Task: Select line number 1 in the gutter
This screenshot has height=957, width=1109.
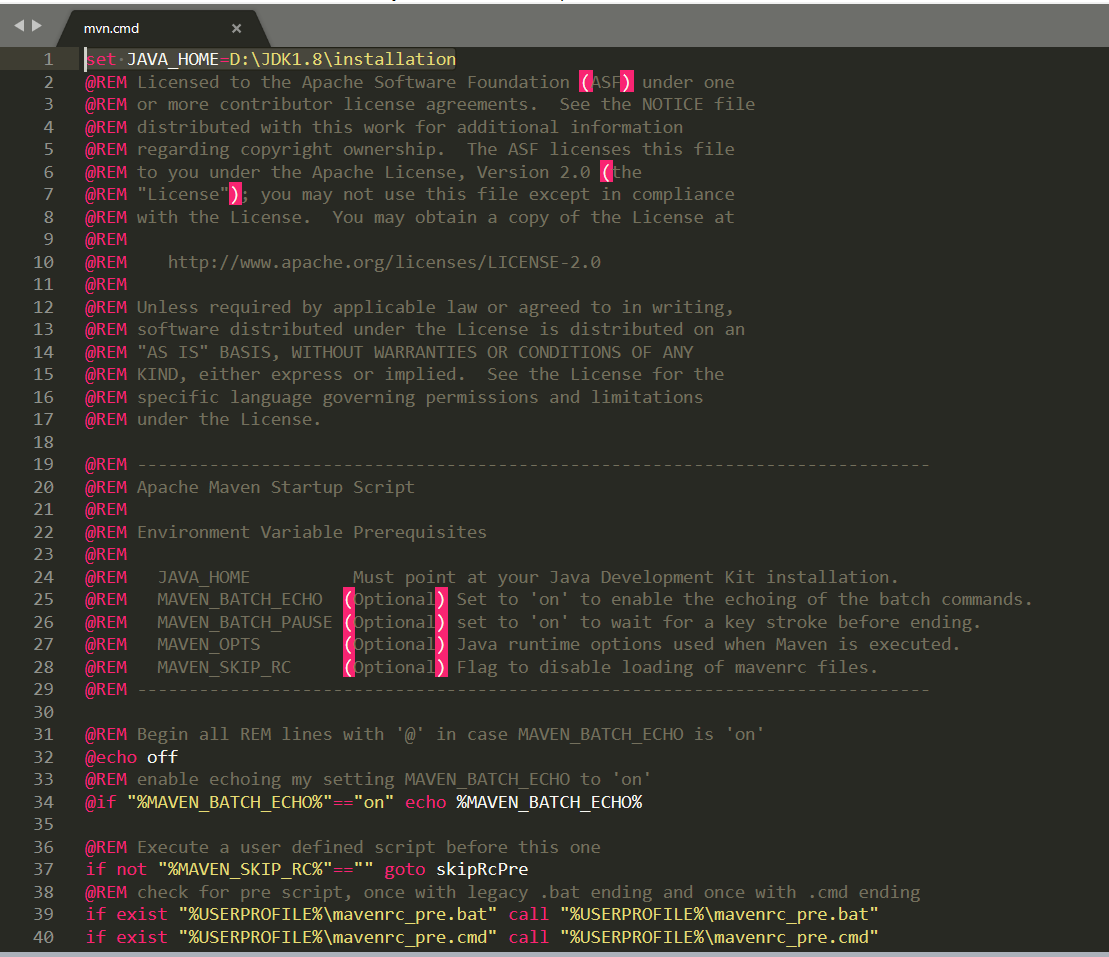Action: click(x=47, y=59)
